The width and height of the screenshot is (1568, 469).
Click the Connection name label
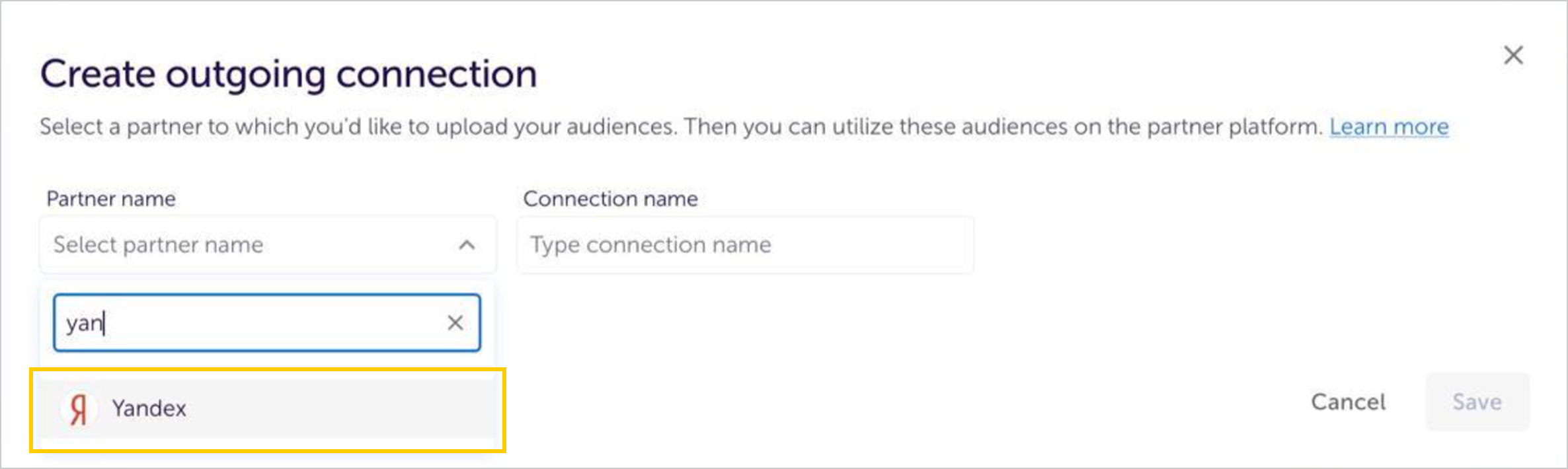[x=610, y=199]
